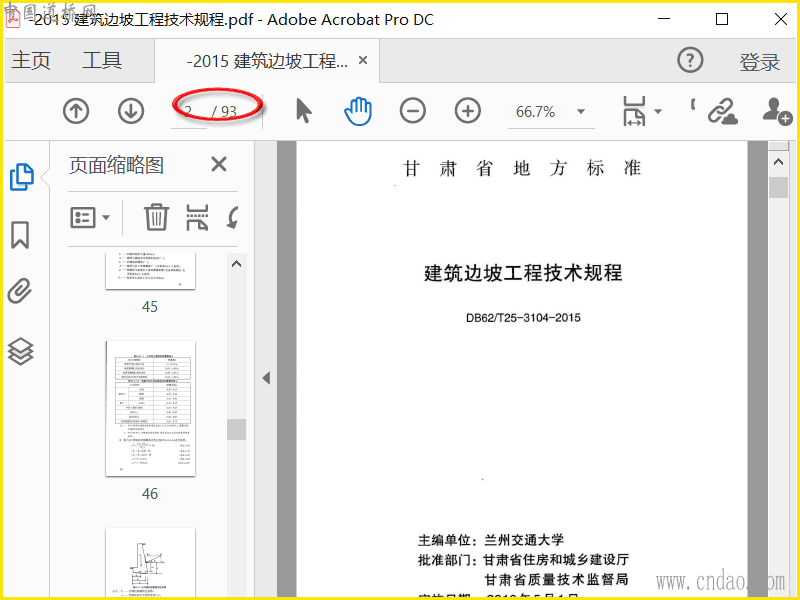
Task: Collapse navigation pane with left arrow
Action: (x=266, y=378)
